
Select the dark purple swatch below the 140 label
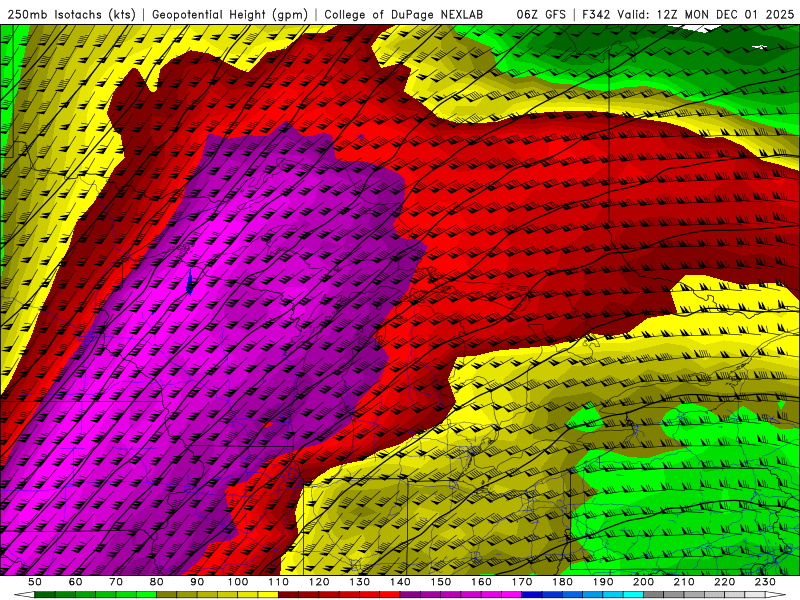410,595
